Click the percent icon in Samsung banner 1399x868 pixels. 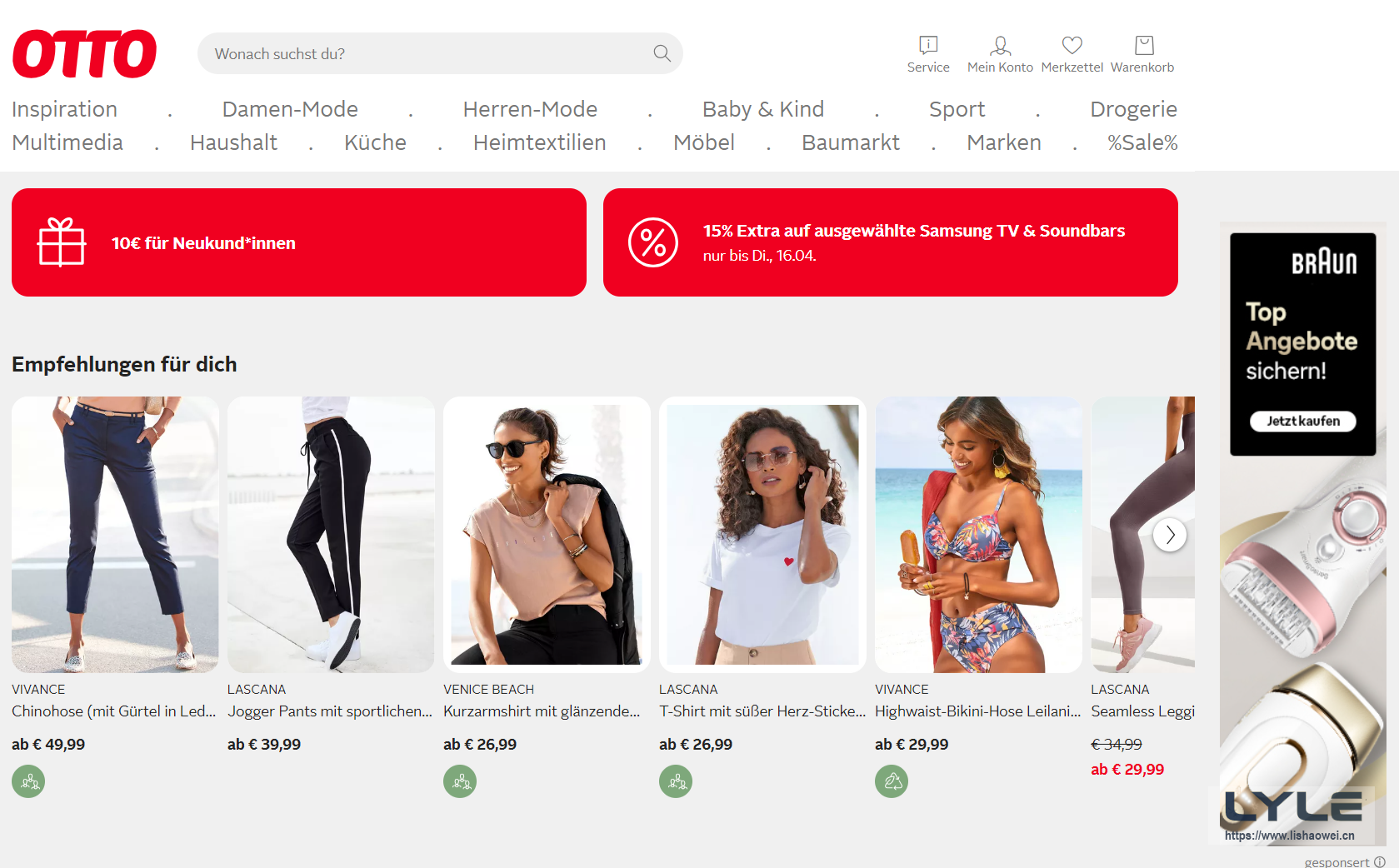(653, 242)
